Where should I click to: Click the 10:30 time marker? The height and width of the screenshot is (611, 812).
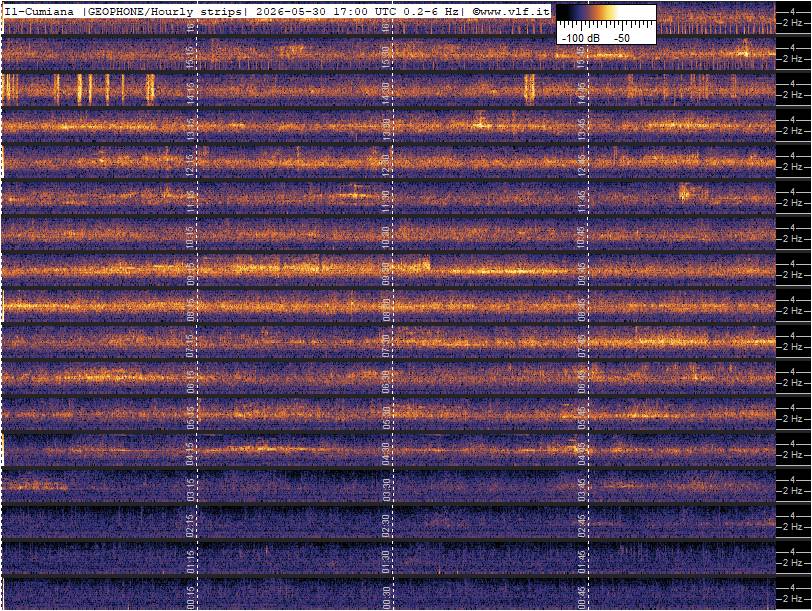click(x=386, y=237)
